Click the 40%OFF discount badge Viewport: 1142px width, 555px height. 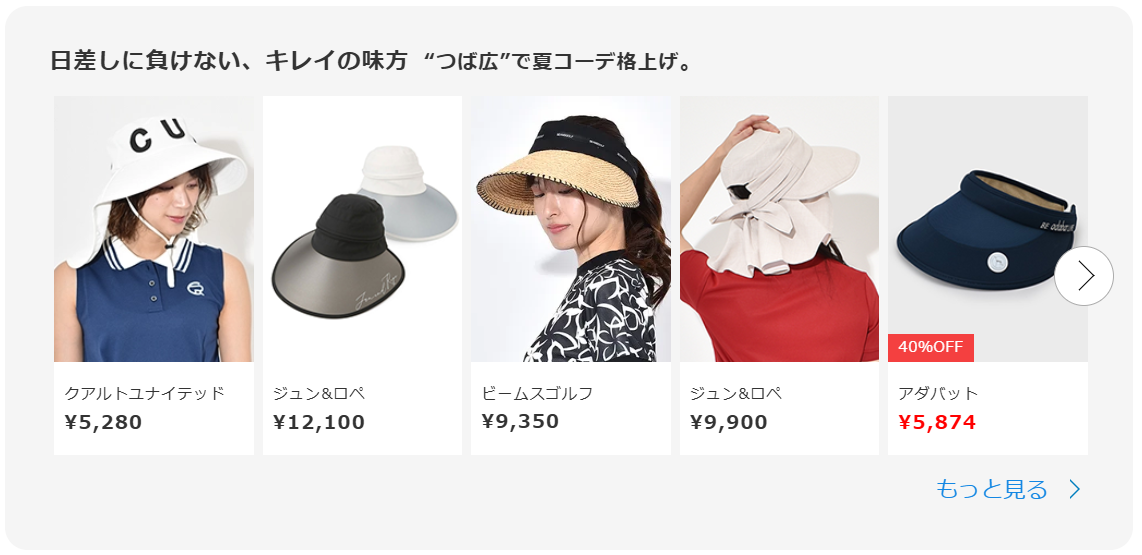pyautogui.click(x=931, y=347)
